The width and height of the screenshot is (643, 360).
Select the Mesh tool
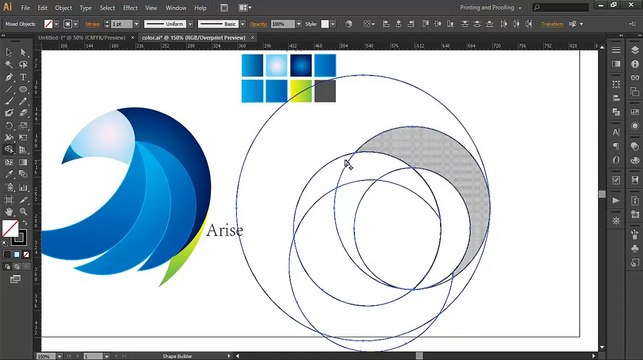[9, 162]
